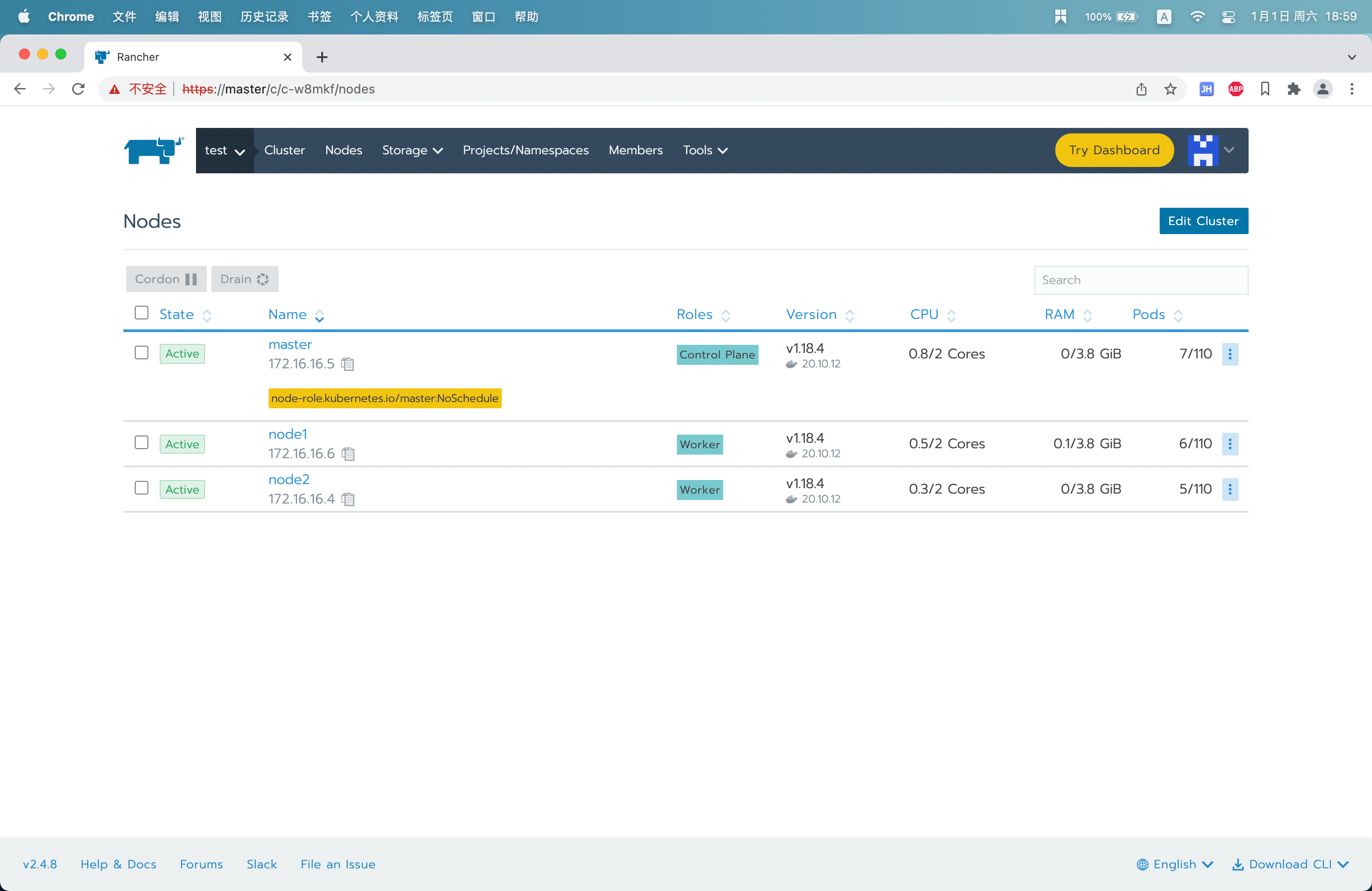1372x891 pixels.
Task: Expand the test cluster dropdown
Action: coord(225,150)
